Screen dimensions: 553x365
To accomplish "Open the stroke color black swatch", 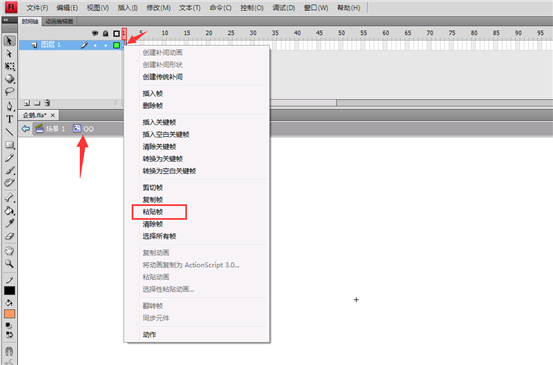I will pos(10,291).
